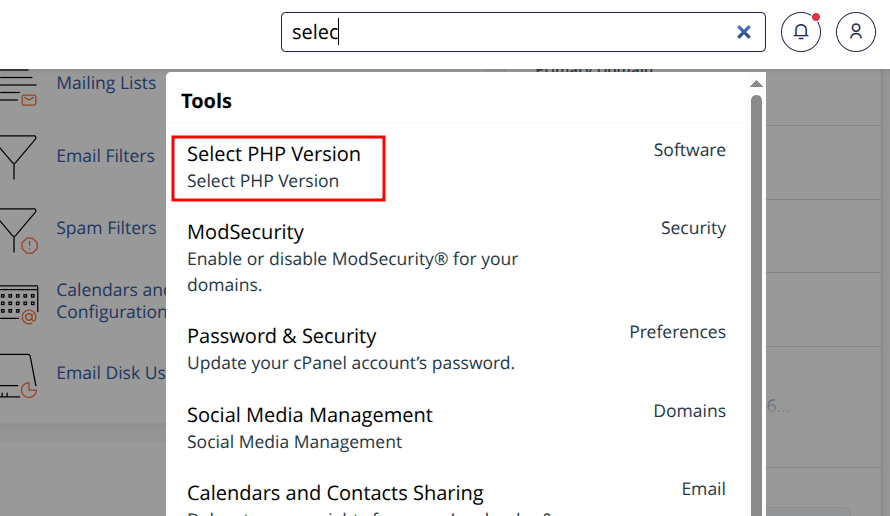Open the notifications bell icon
Viewport: 890px width, 516px height.
801,32
